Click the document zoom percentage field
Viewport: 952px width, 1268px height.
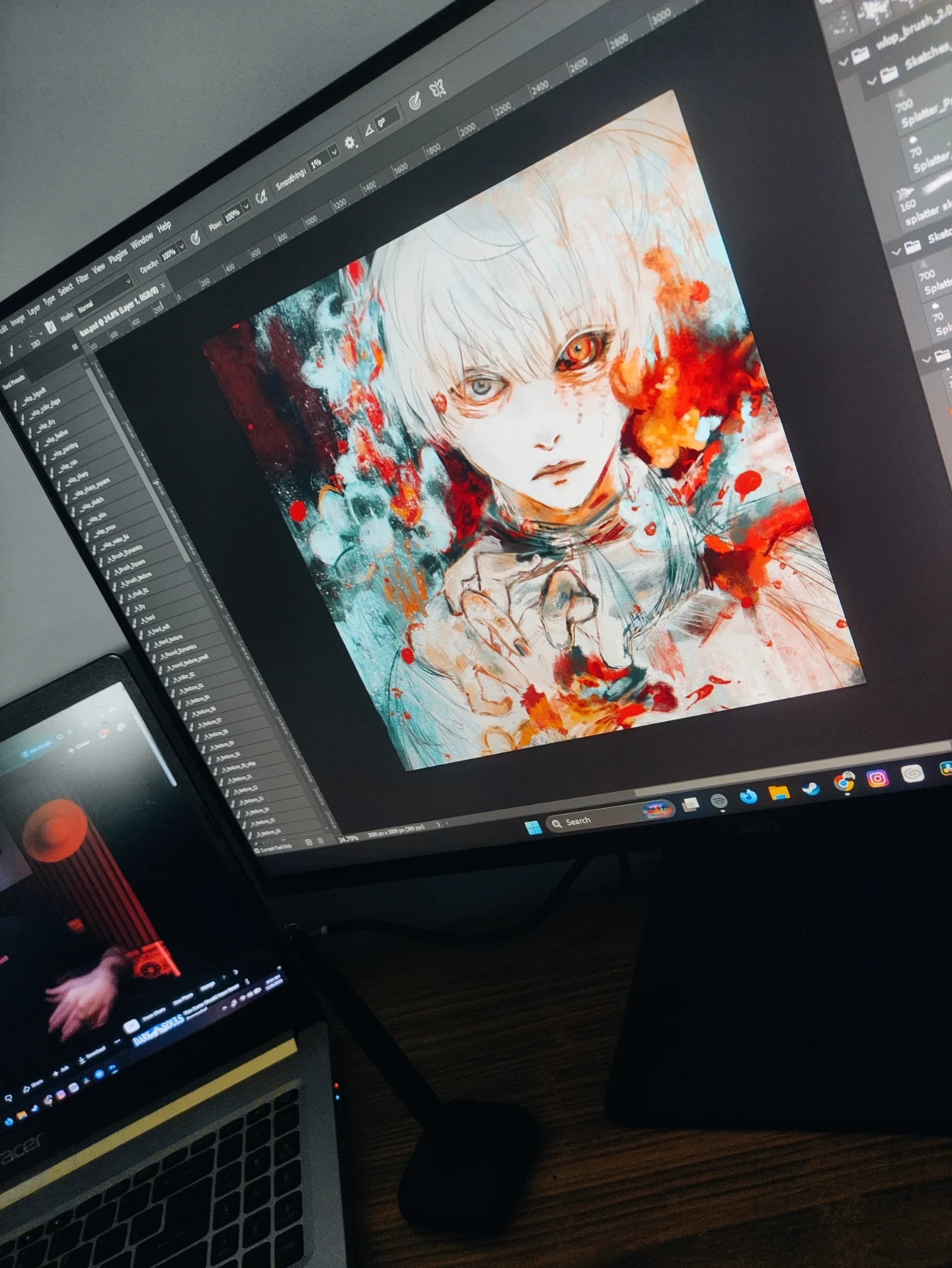348,838
